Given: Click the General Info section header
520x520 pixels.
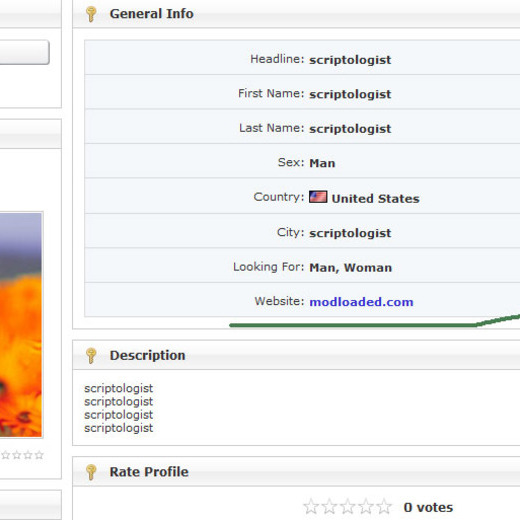Looking at the screenshot, I should click(x=296, y=14).
